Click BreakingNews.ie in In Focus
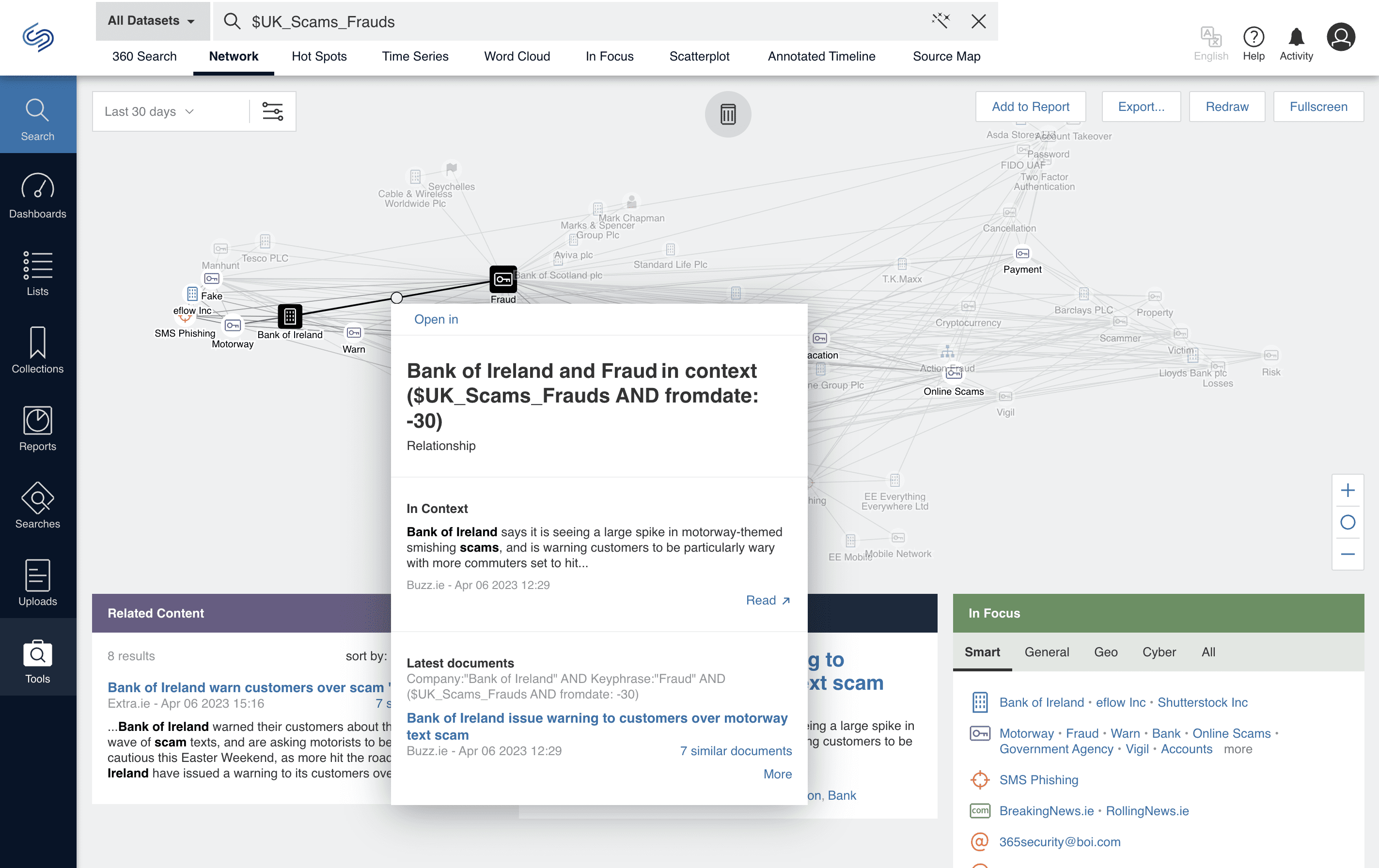The image size is (1379, 868). pyautogui.click(x=1046, y=811)
